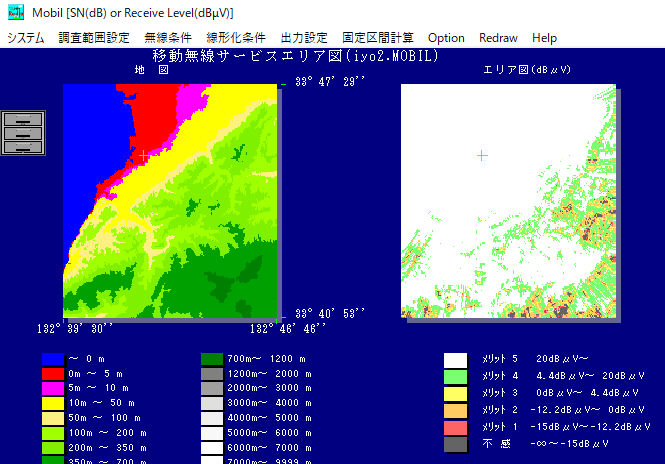
Task: Click the green メリット 4 legend swatch
Action: point(456,376)
